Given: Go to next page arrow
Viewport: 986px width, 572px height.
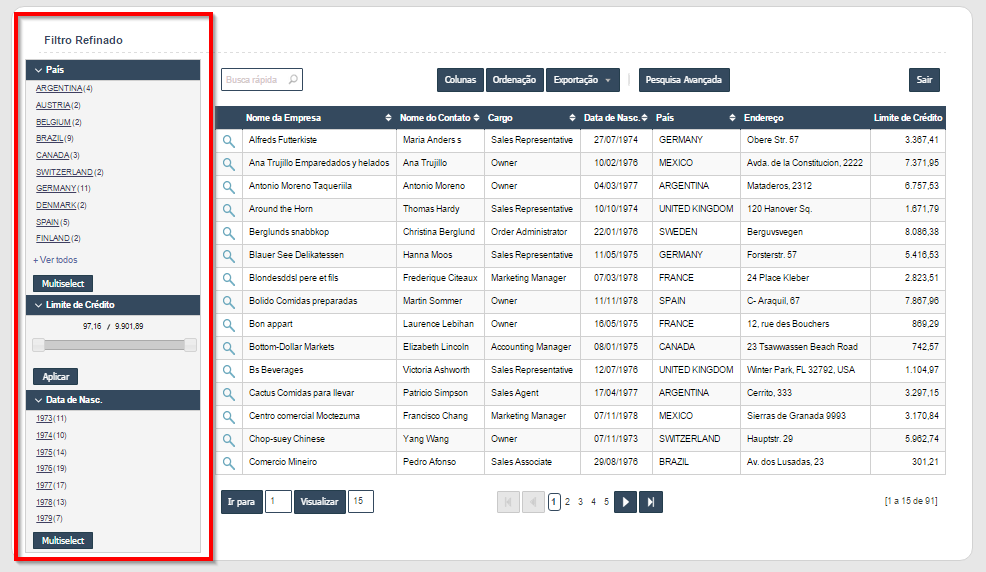Looking at the screenshot, I should click(624, 502).
